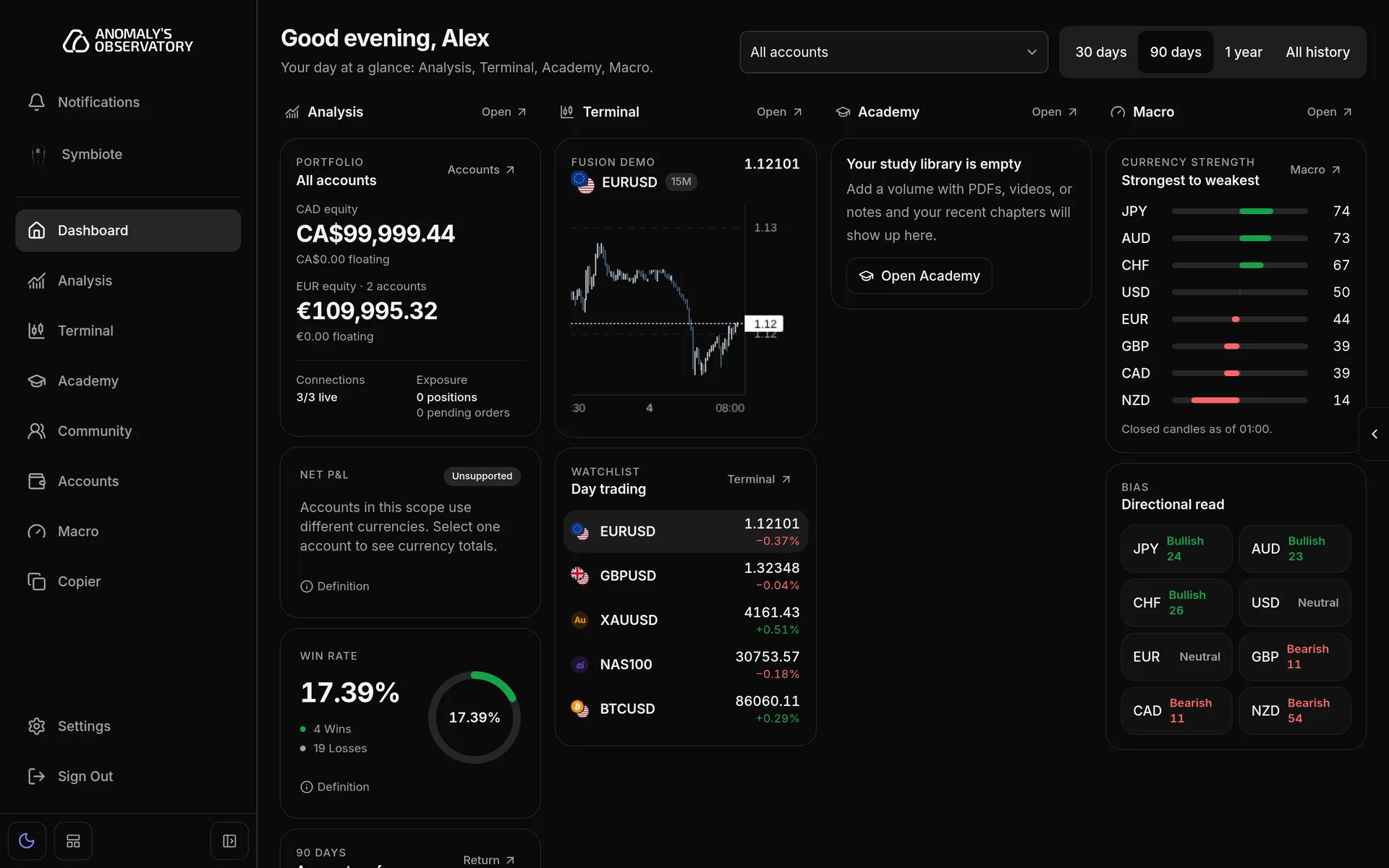1389x868 pixels.
Task: Open Terminal from the sidebar
Action: [x=128, y=331]
